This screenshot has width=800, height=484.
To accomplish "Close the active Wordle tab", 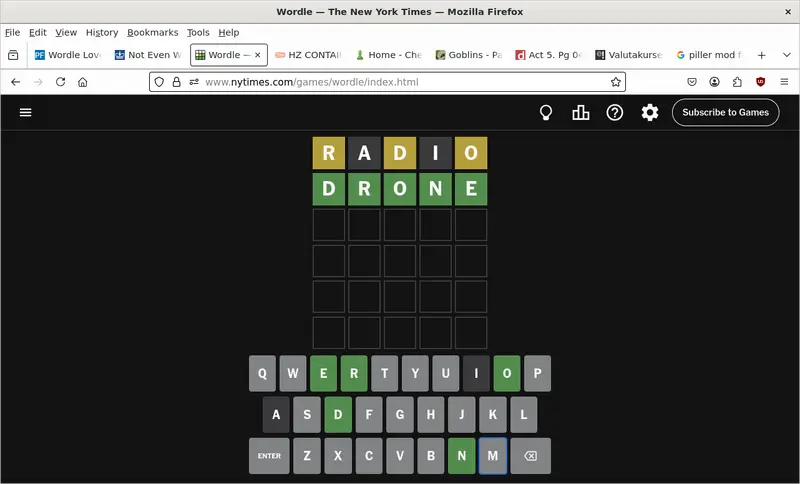I will pyautogui.click(x=258, y=55).
